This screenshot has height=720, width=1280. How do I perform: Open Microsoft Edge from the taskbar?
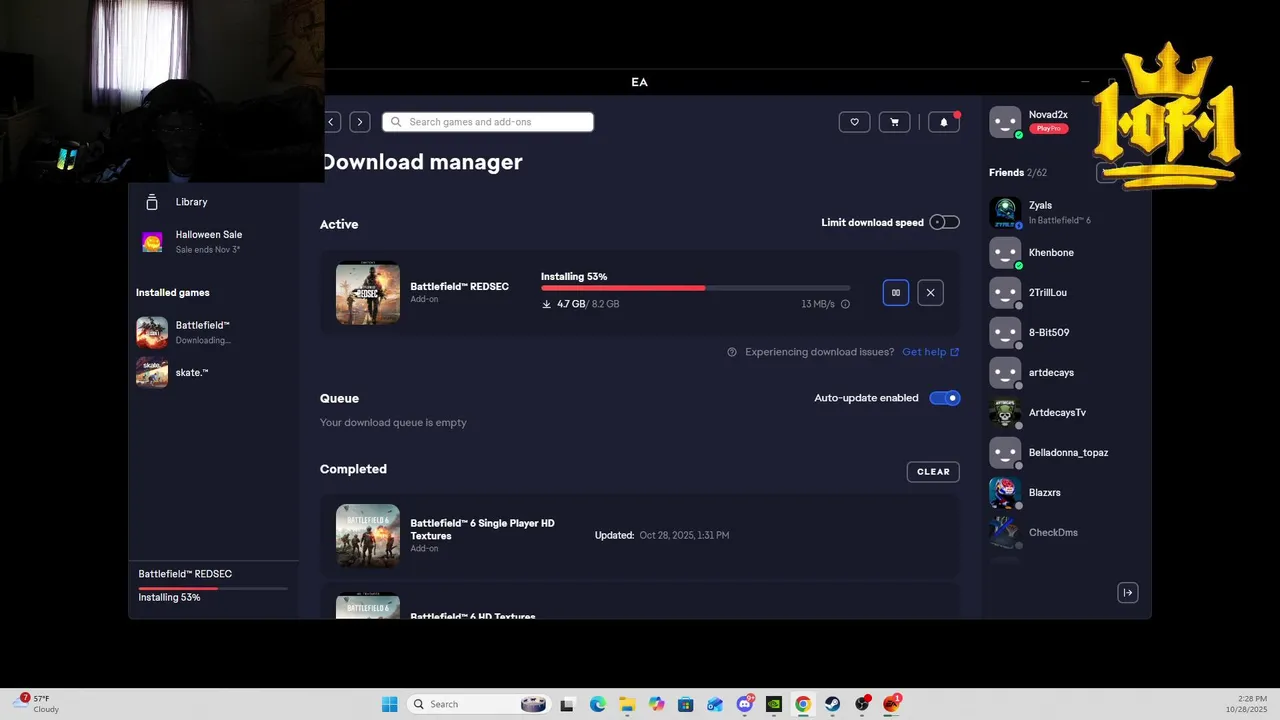tap(597, 704)
